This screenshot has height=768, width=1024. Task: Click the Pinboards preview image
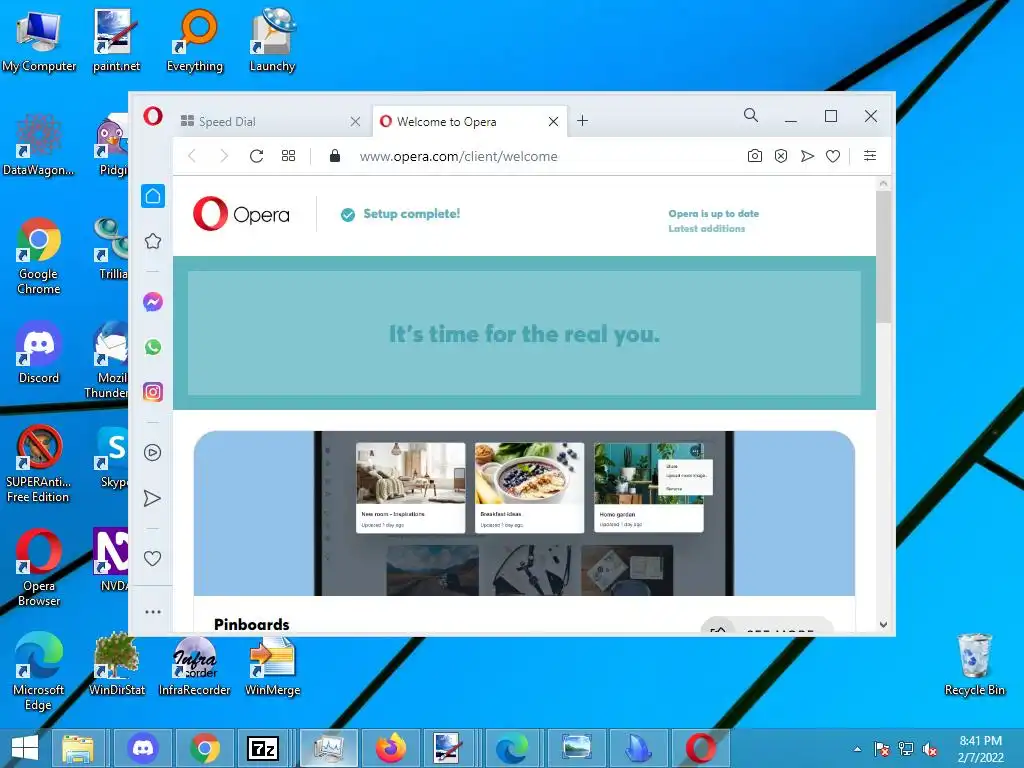pyautogui.click(x=524, y=513)
